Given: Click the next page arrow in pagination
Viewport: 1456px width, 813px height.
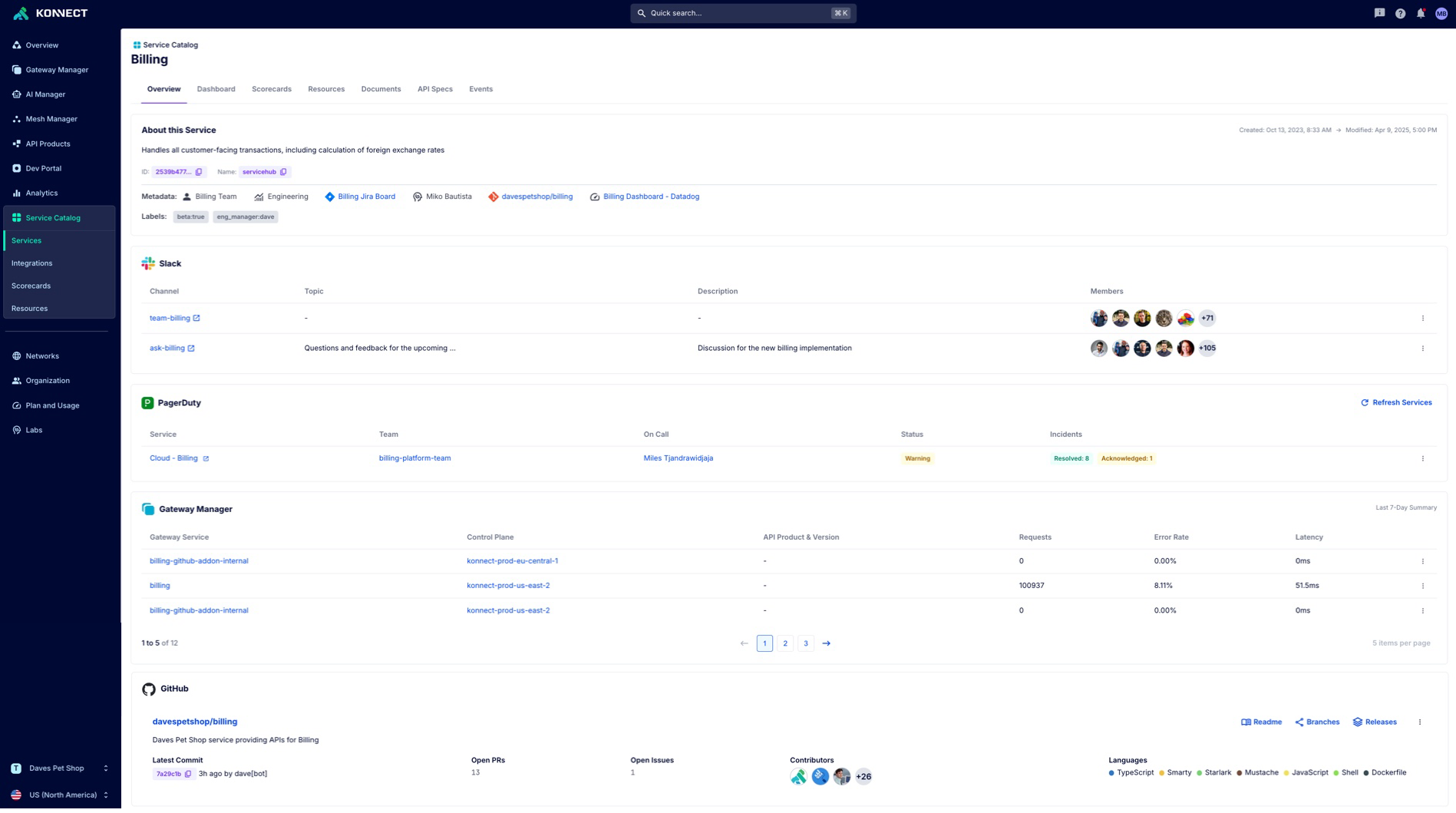Looking at the screenshot, I should click(826, 643).
